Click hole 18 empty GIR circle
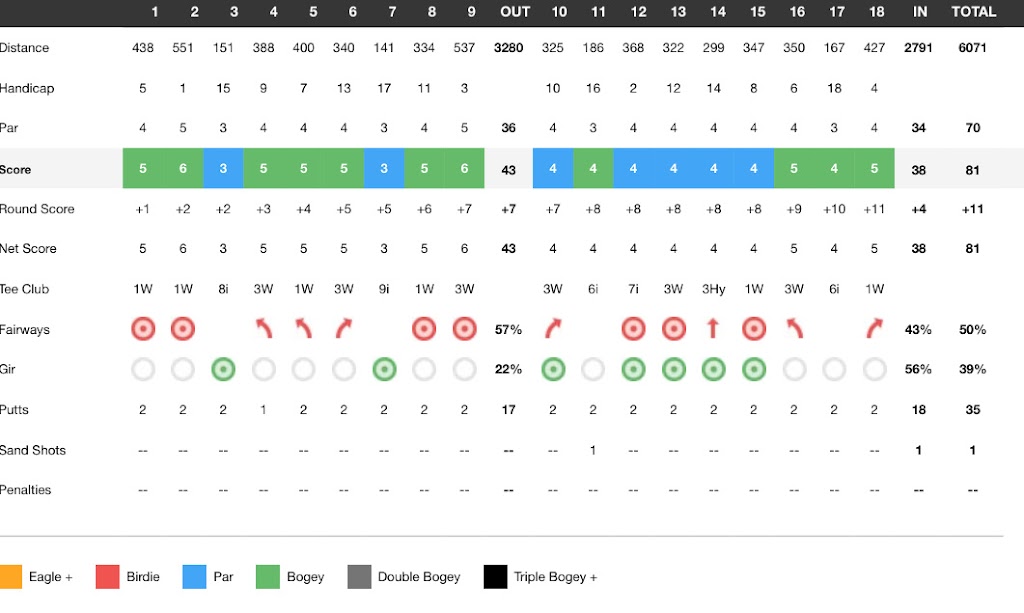 pyautogui.click(x=874, y=369)
